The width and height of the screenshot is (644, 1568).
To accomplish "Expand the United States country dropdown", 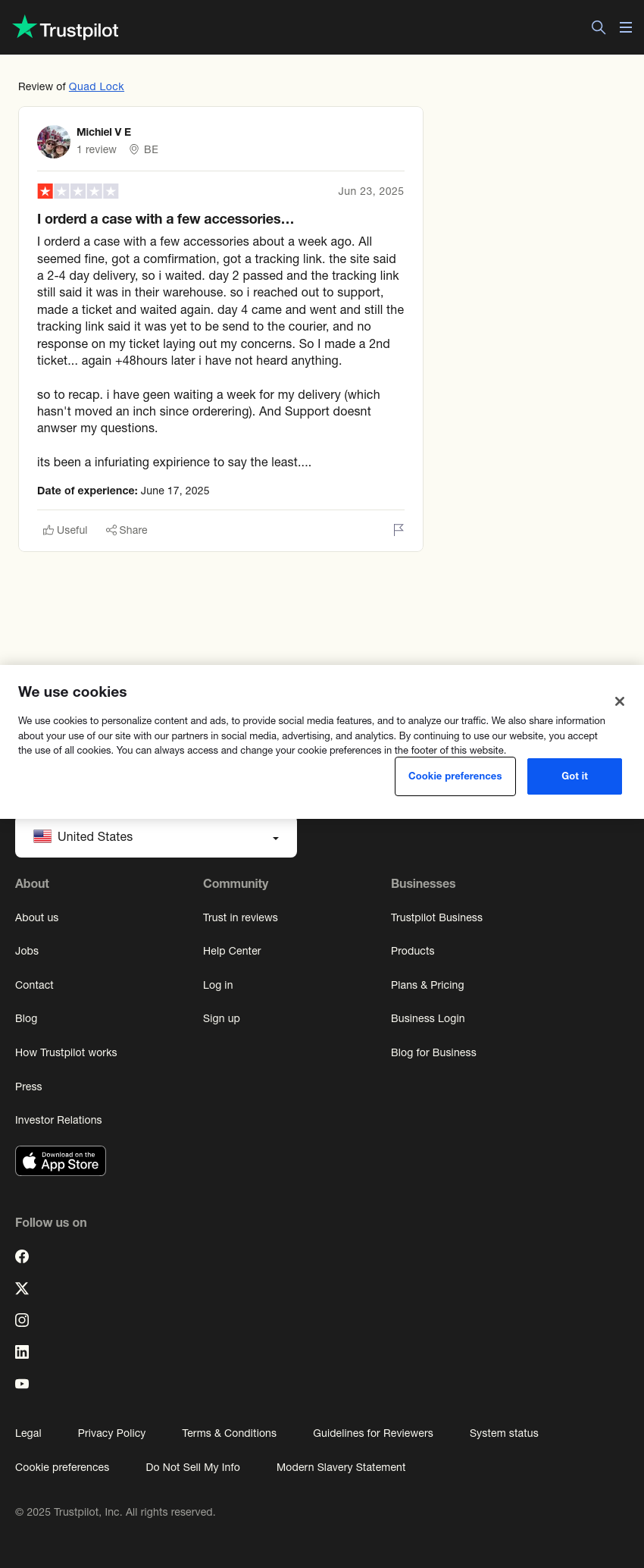I will 156,836.
